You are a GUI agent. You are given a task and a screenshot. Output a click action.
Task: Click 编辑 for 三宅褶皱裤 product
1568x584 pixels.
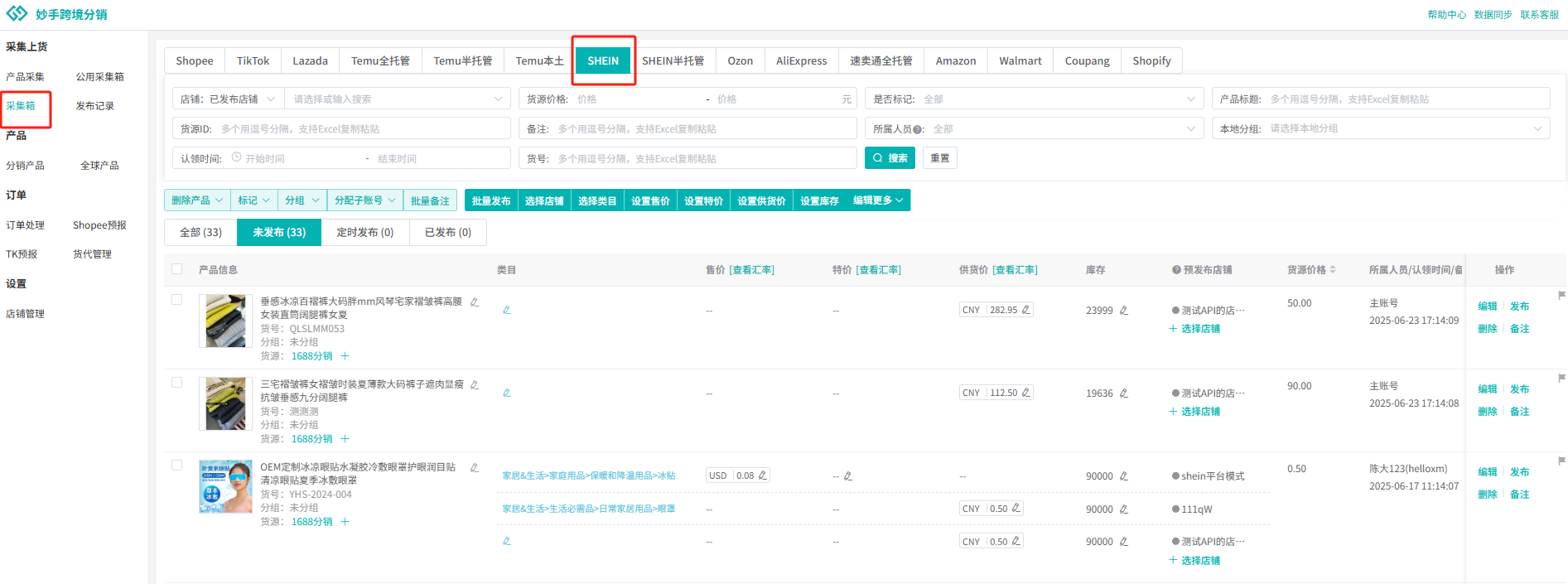[1488, 389]
